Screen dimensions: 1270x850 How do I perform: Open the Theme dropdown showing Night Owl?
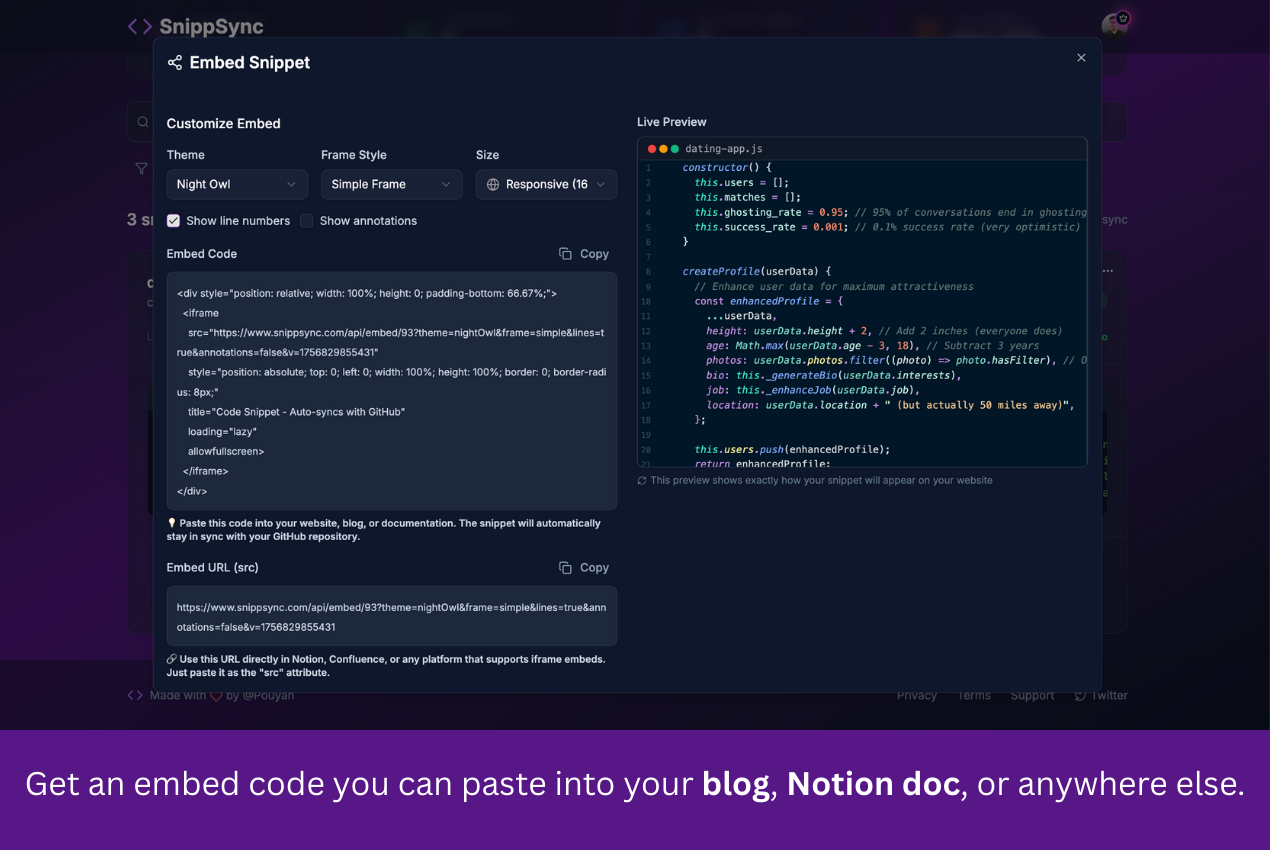237,185
